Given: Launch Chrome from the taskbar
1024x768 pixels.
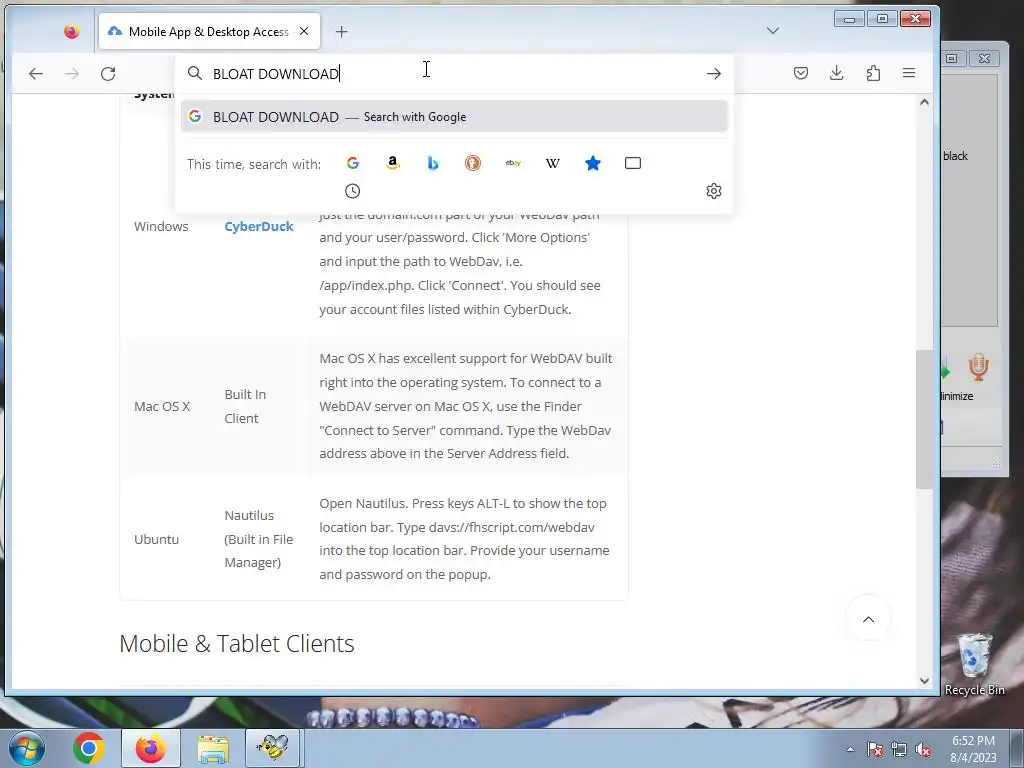Looking at the screenshot, I should pyautogui.click(x=89, y=748).
